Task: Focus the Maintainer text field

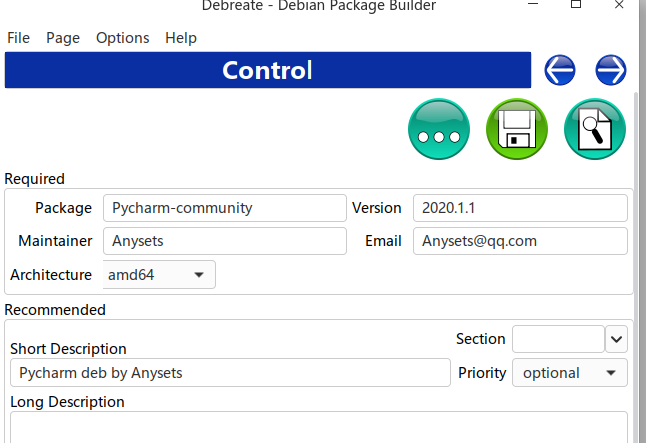Action: (225, 241)
